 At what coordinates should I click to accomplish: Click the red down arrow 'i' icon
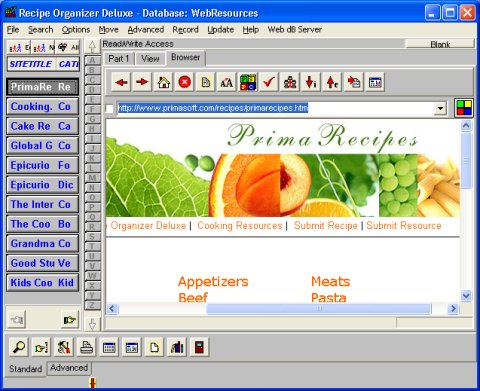(x=311, y=82)
